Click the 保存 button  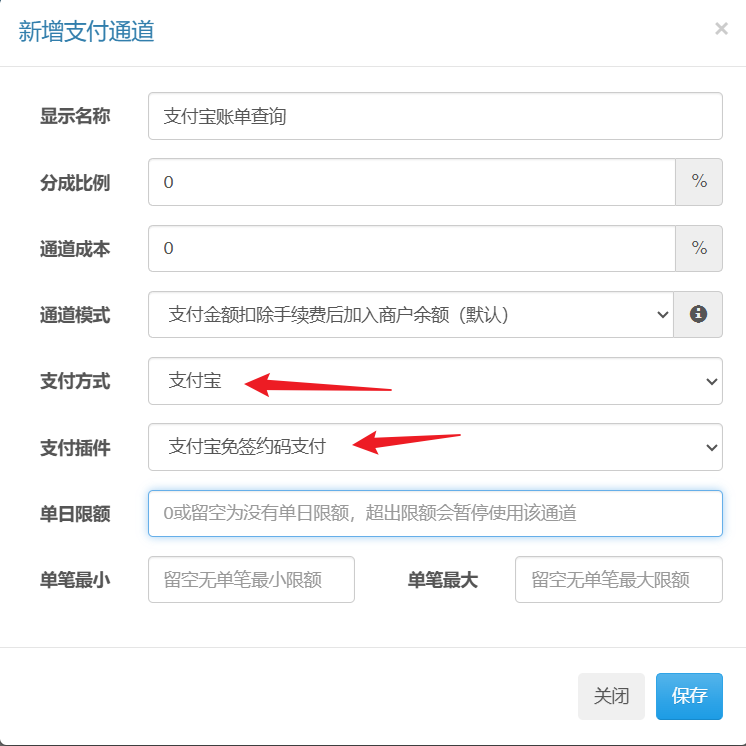[689, 696]
